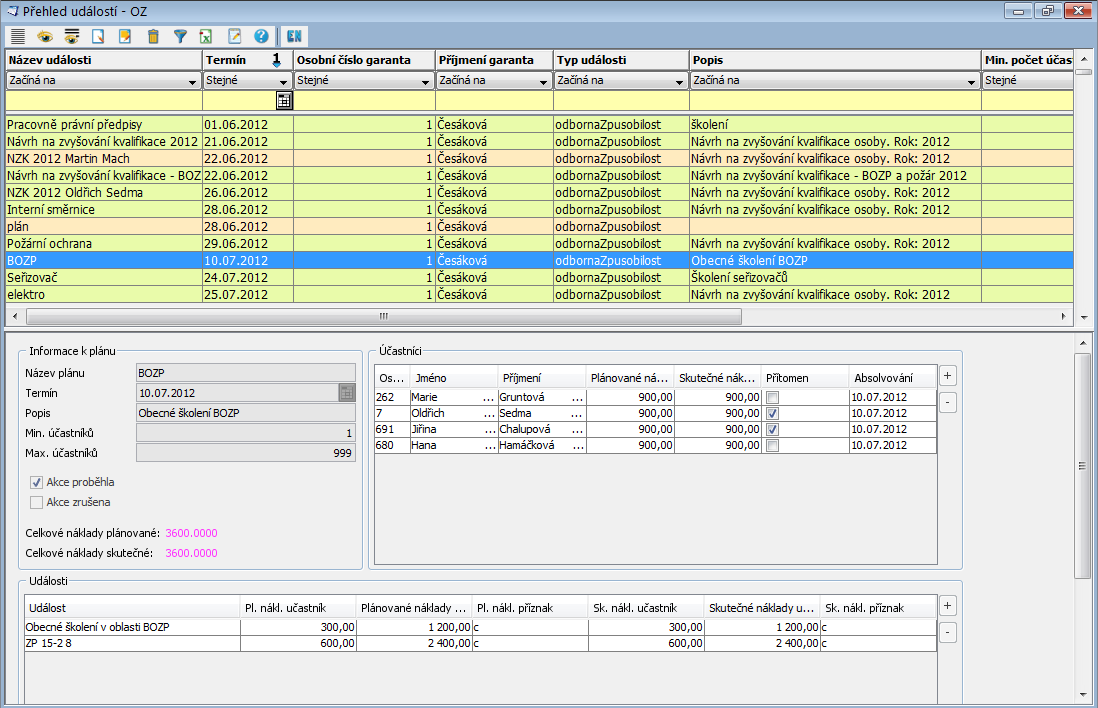Click the trash can delete icon
Screen dimensions: 1098x708
tap(153, 36)
